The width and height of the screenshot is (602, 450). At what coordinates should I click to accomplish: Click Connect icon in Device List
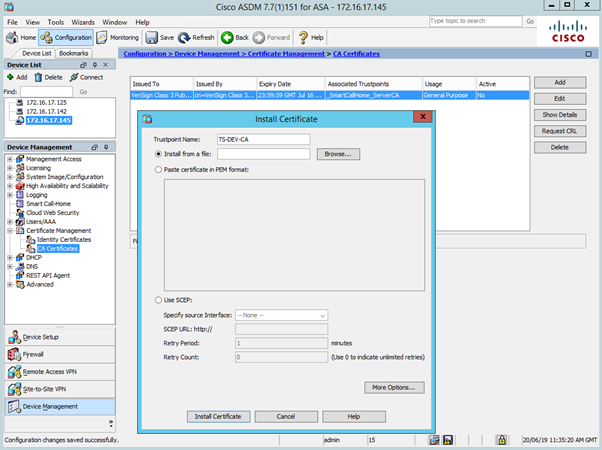click(x=73, y=76)
